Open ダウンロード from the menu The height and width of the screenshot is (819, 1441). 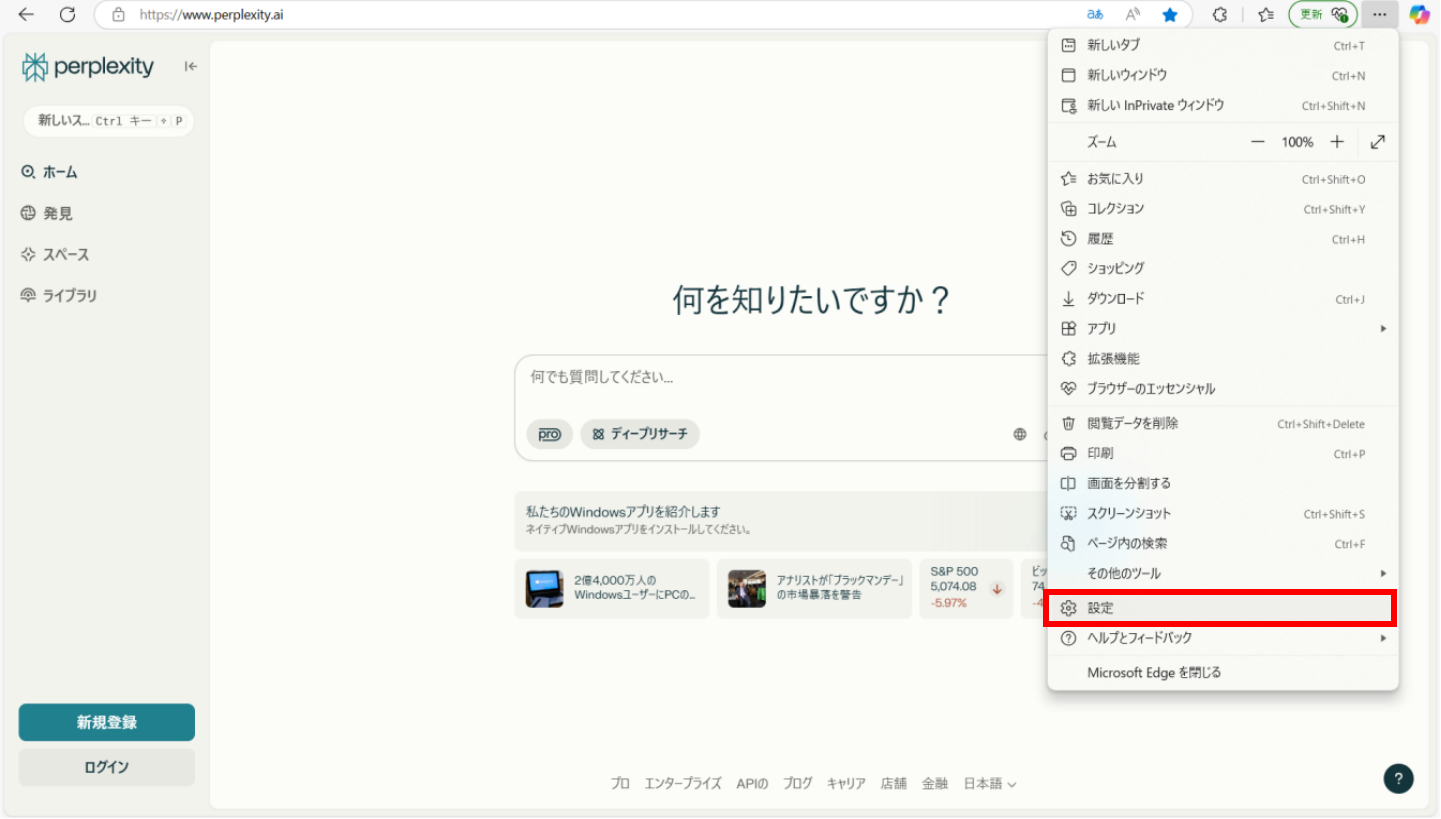pos(1222,298)
